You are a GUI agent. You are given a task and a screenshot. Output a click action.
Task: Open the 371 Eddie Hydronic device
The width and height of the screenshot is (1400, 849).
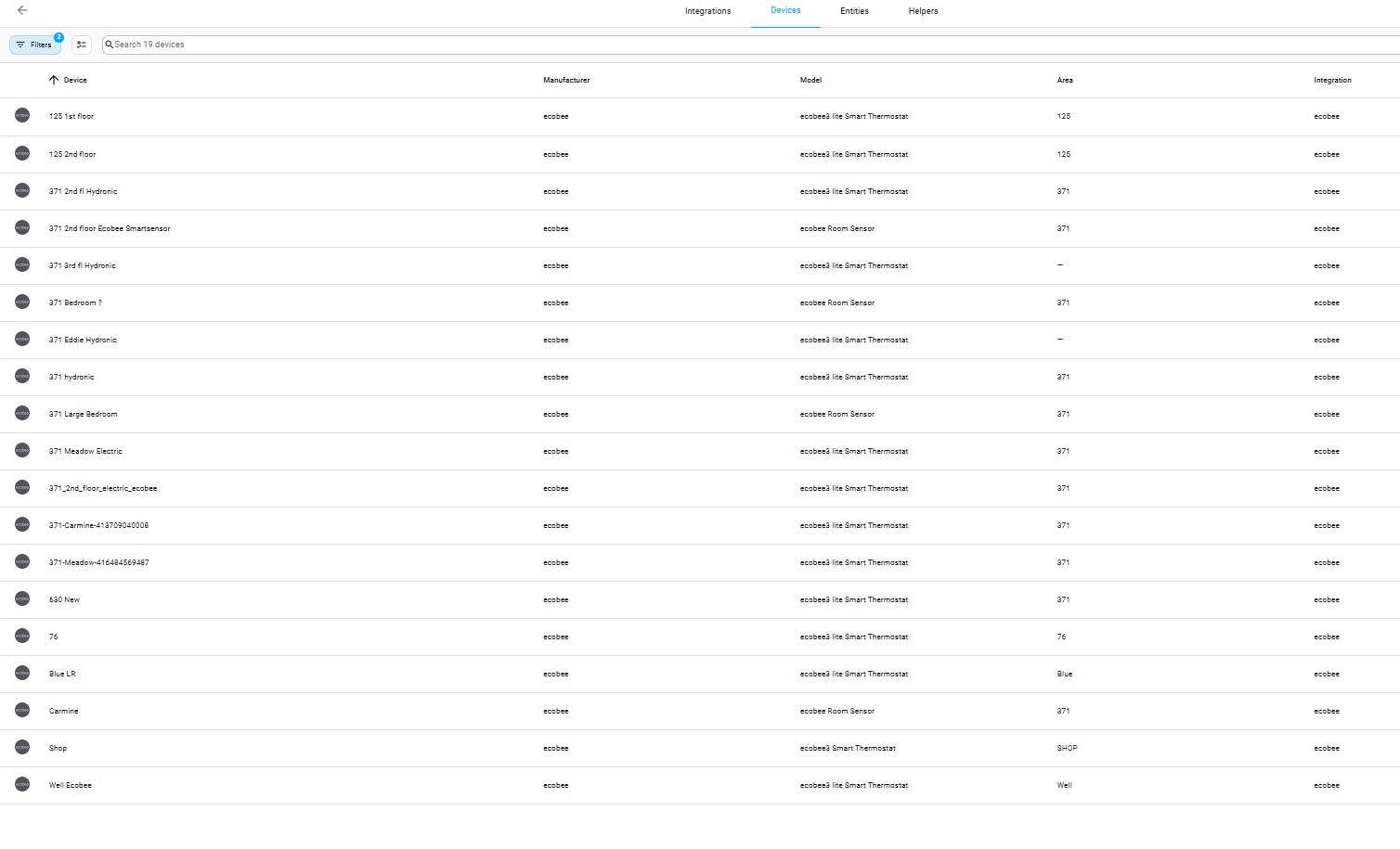(x=83, y=340)
